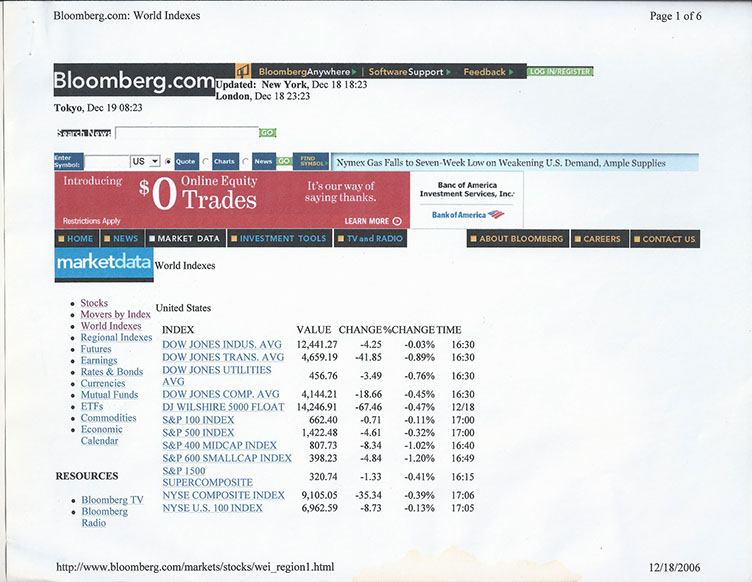Open the Currencies sidebar link
752x582 pixels.
(103, 384)
